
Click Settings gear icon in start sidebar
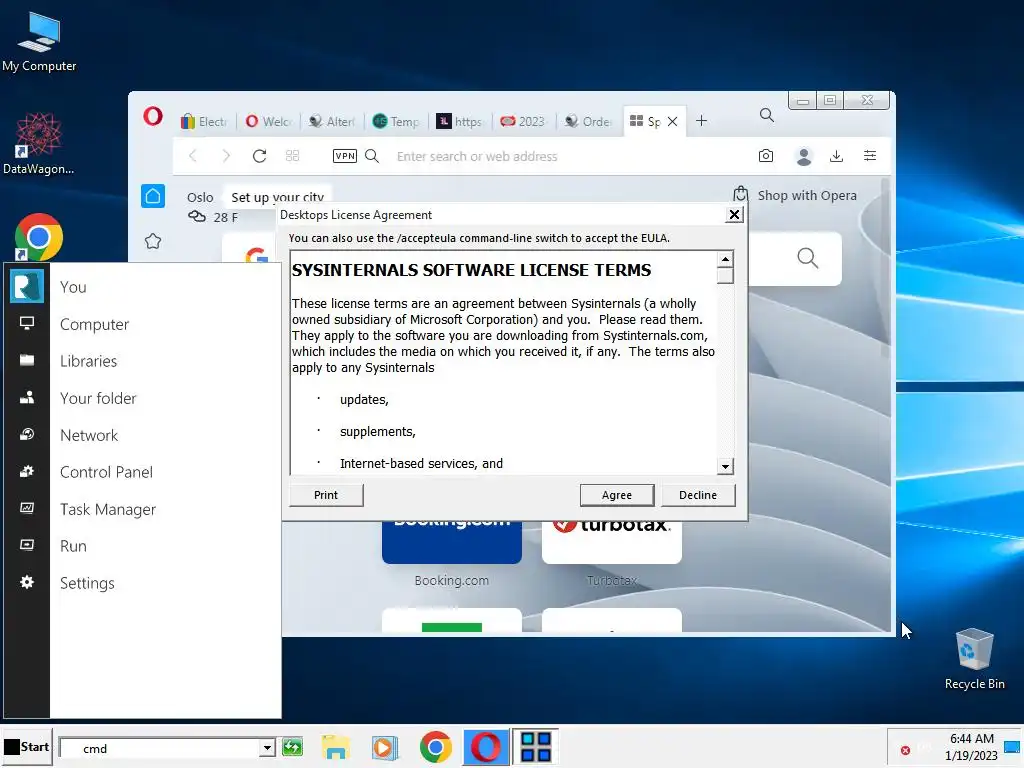click(x=27, y=582)
